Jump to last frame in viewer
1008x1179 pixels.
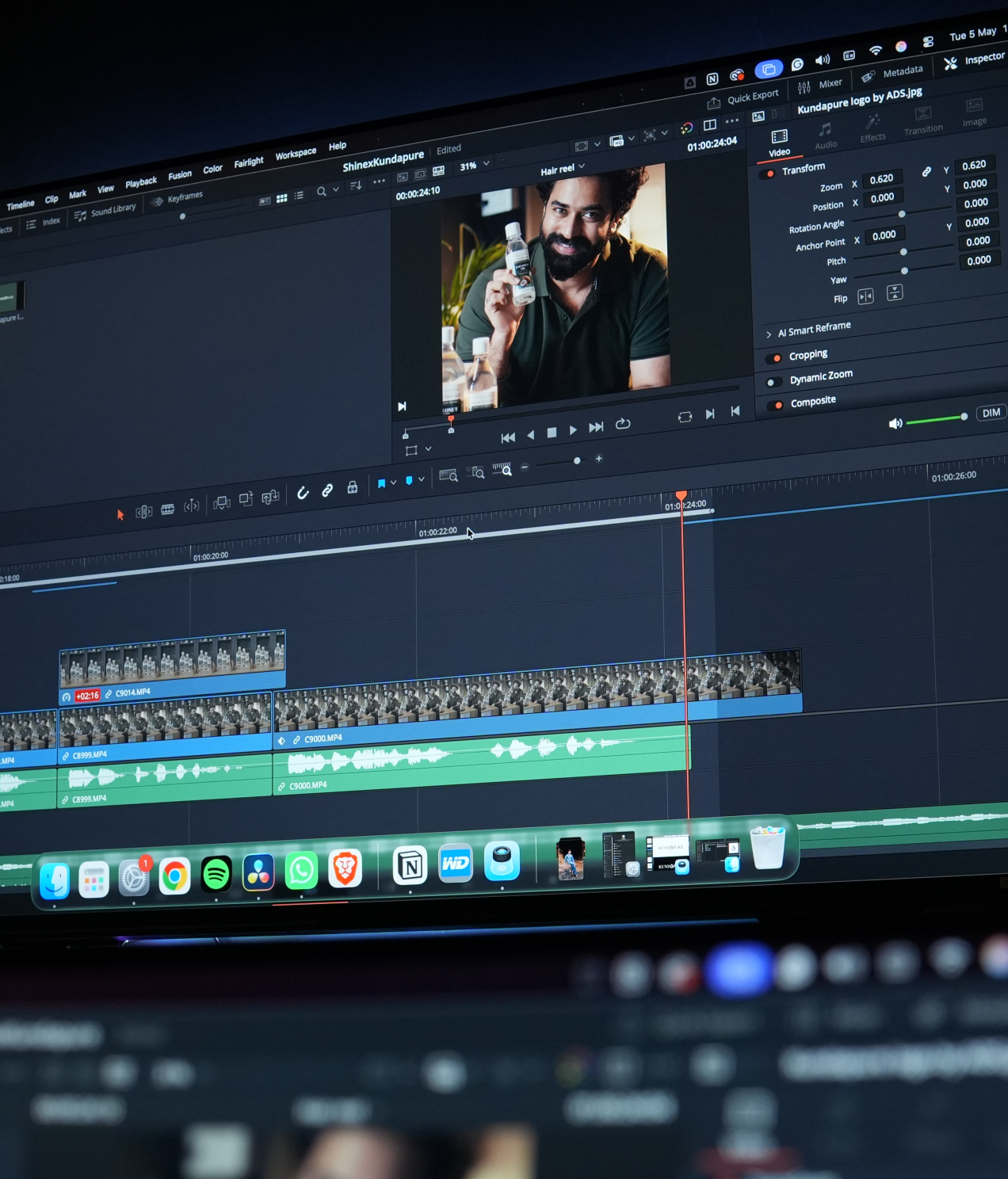coord(596,427)
